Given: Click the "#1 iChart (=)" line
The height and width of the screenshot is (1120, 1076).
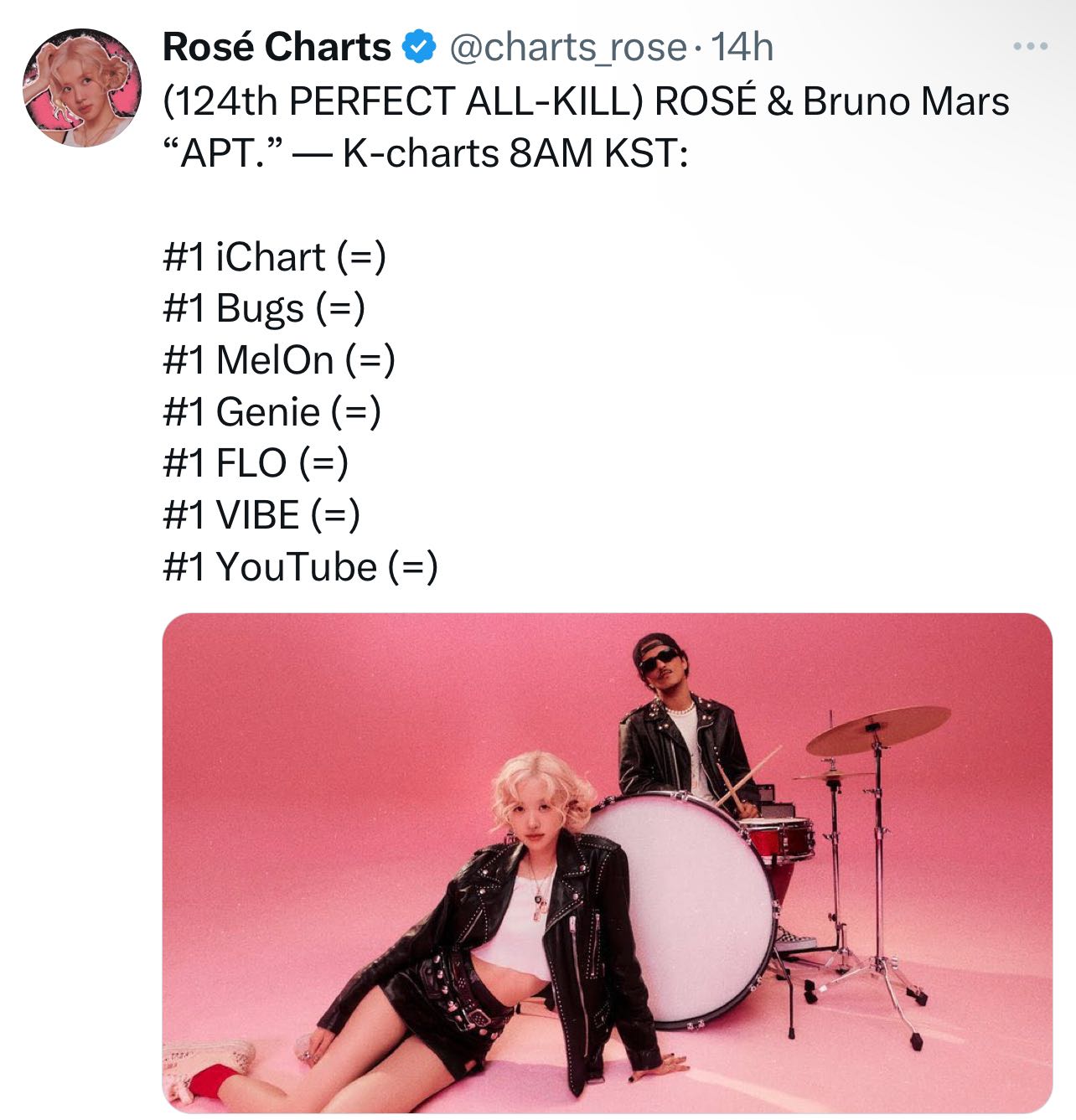Looking at the screenshot, I should click(275, 256).
